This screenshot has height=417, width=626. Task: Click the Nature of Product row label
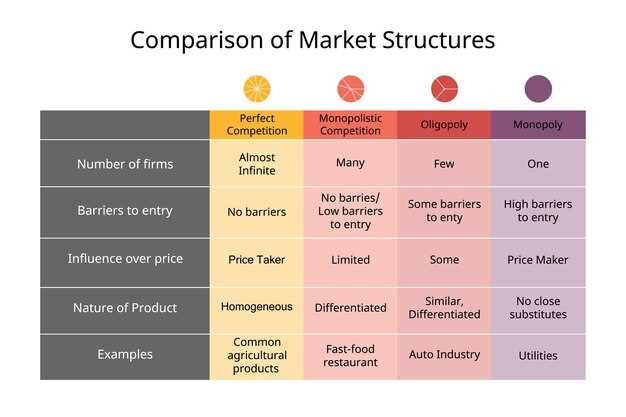click(x=125, y=308)
